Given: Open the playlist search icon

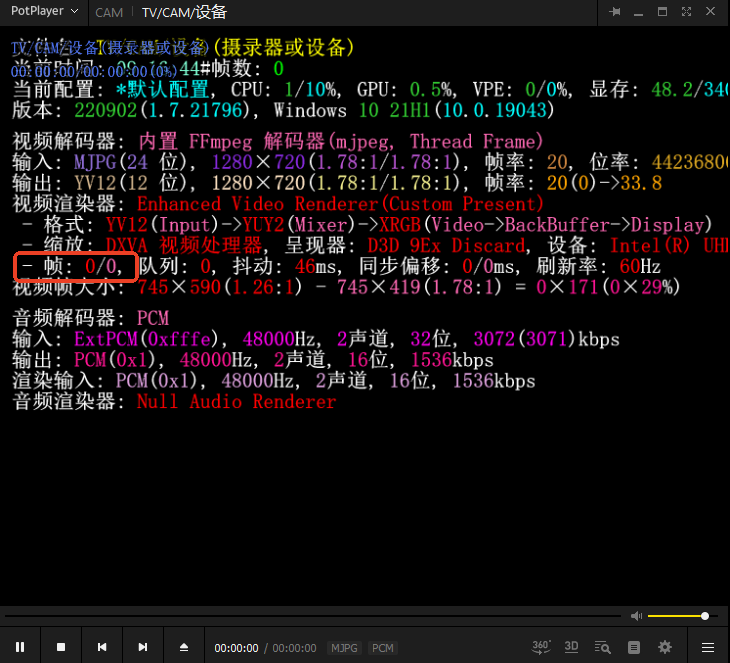Looking at the screenshot, I should [604, 647].
